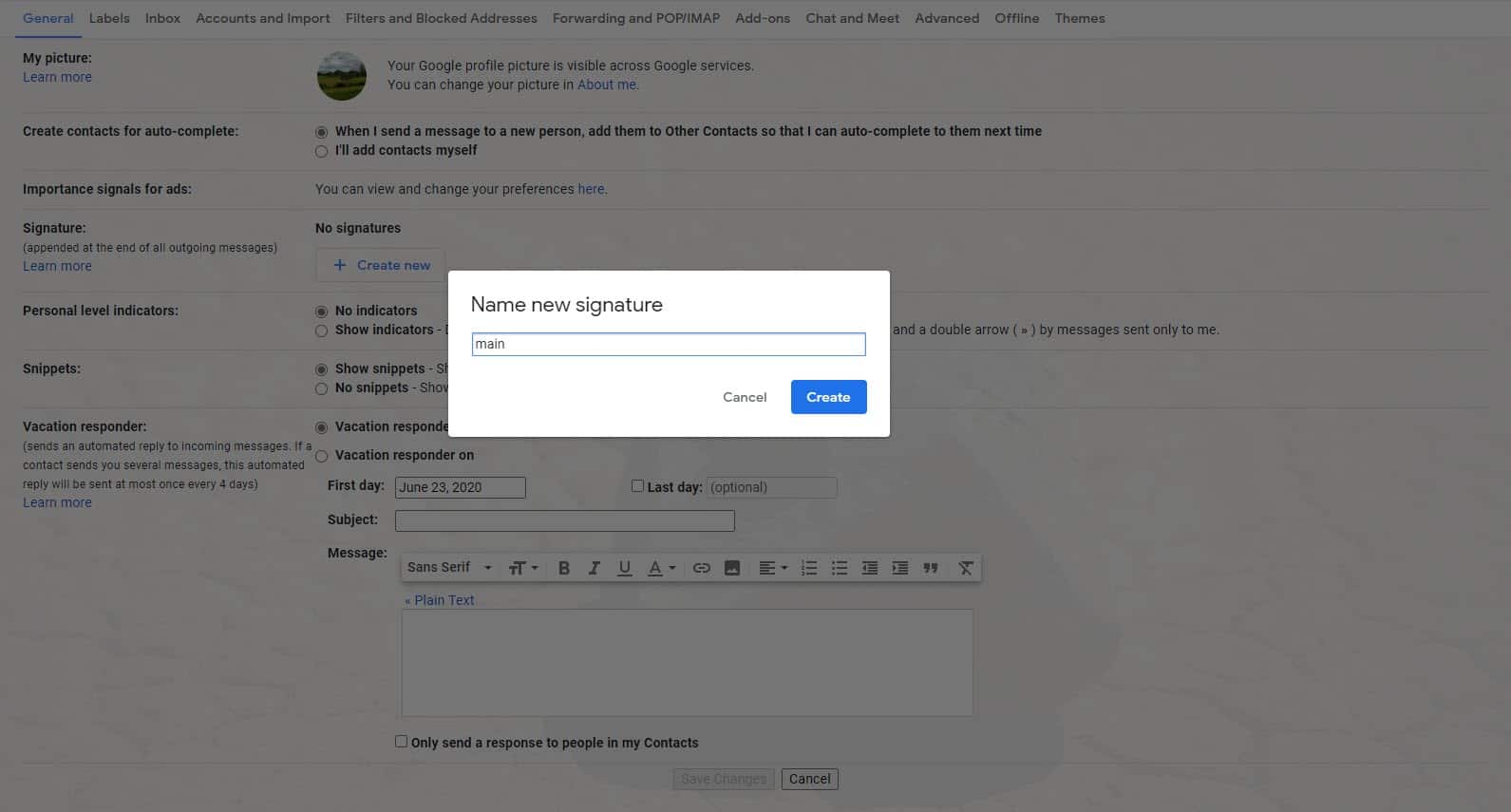The height and width of the screenshot is (812, 1511).
Task: Open the About me link
Action: (x=607, y=85)
